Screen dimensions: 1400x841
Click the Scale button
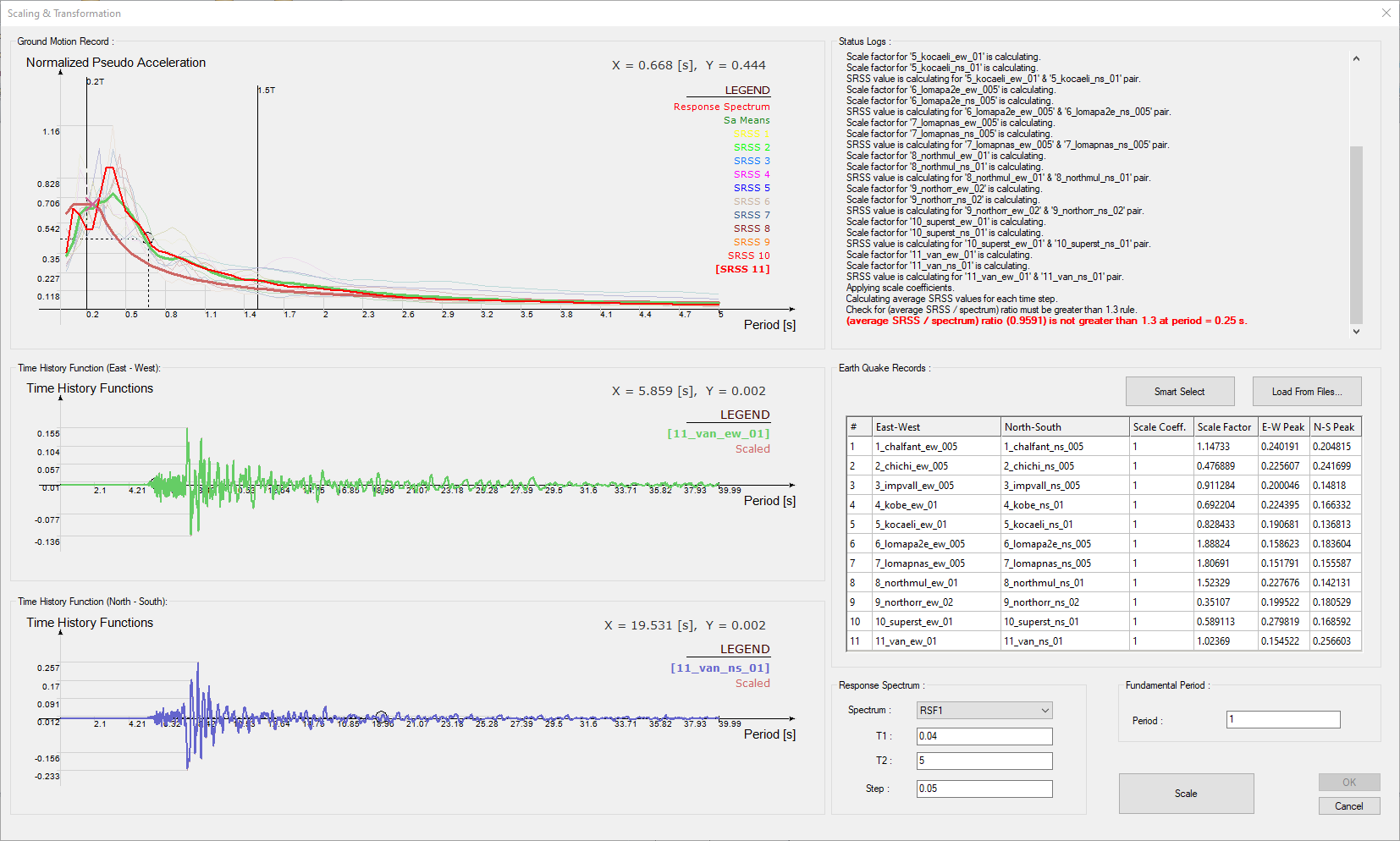(1186, 794)
